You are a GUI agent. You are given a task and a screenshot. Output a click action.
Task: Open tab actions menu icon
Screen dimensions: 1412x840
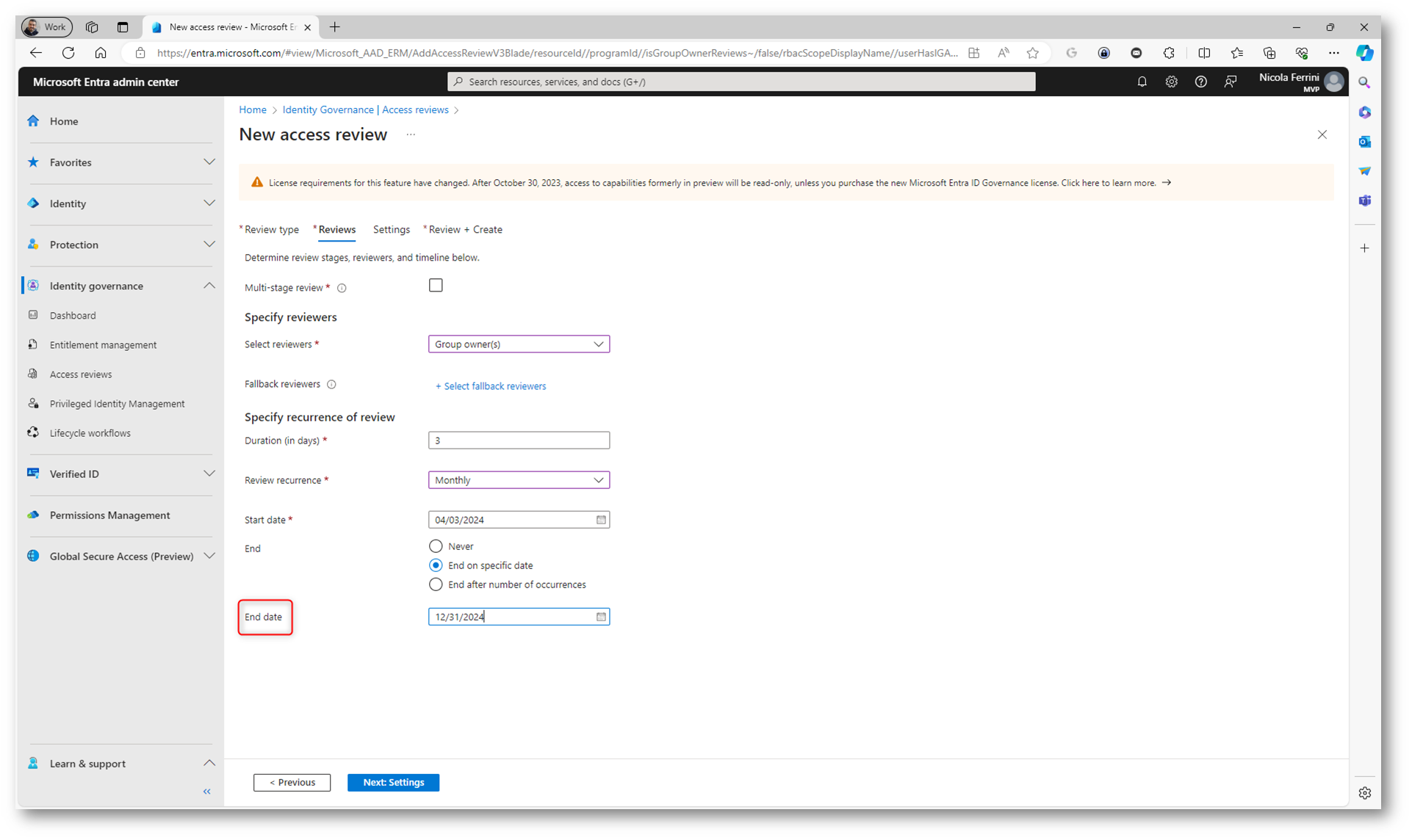click(x=123, y=27)
